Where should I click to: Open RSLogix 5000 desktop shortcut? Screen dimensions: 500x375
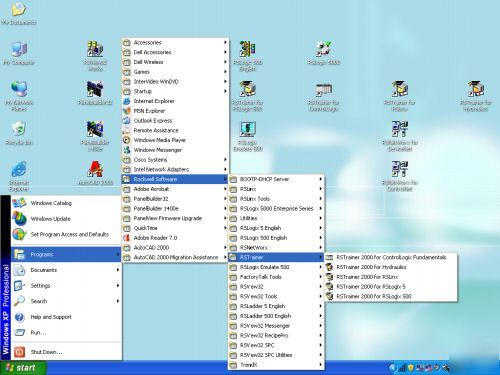[x=324, y=53]
